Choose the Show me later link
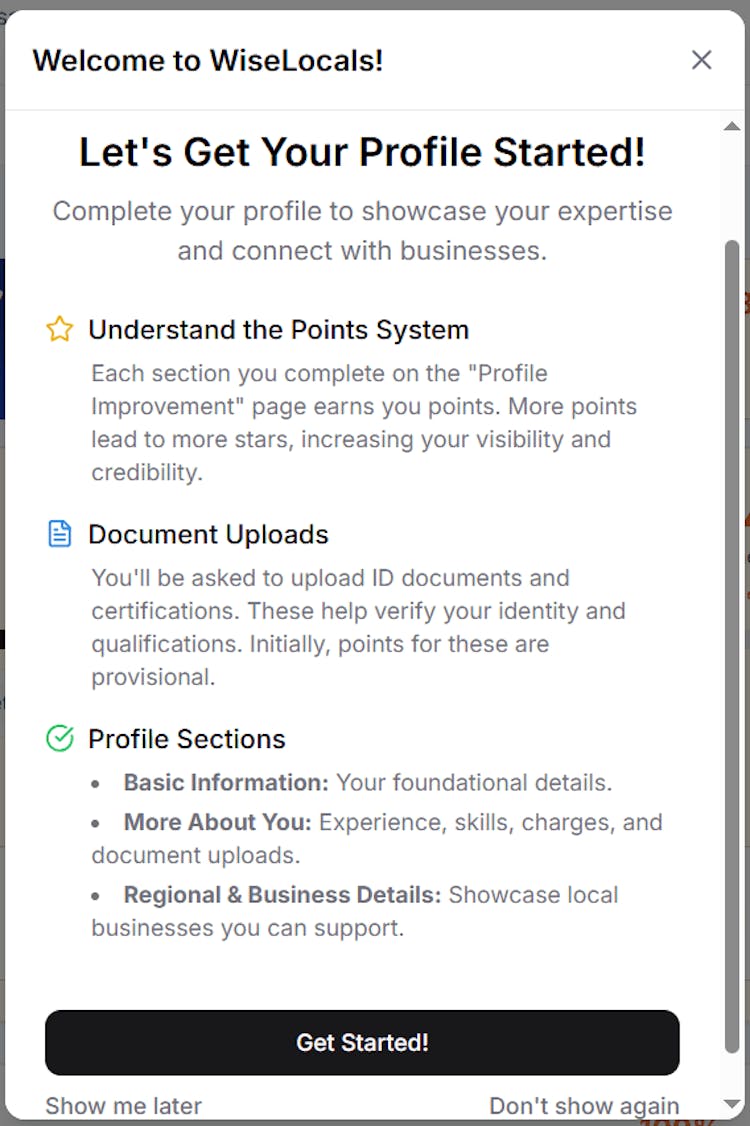 (x=123, y=1106)
